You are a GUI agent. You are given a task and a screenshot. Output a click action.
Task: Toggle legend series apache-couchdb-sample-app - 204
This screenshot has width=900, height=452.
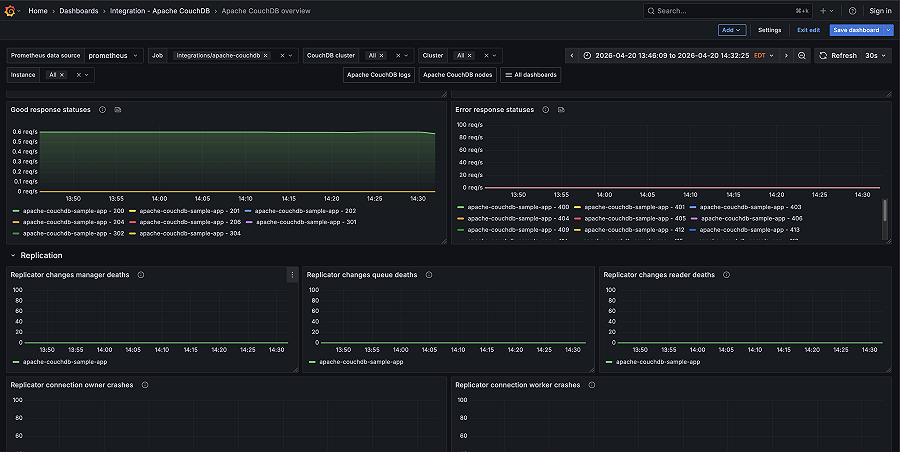(73, 222)
